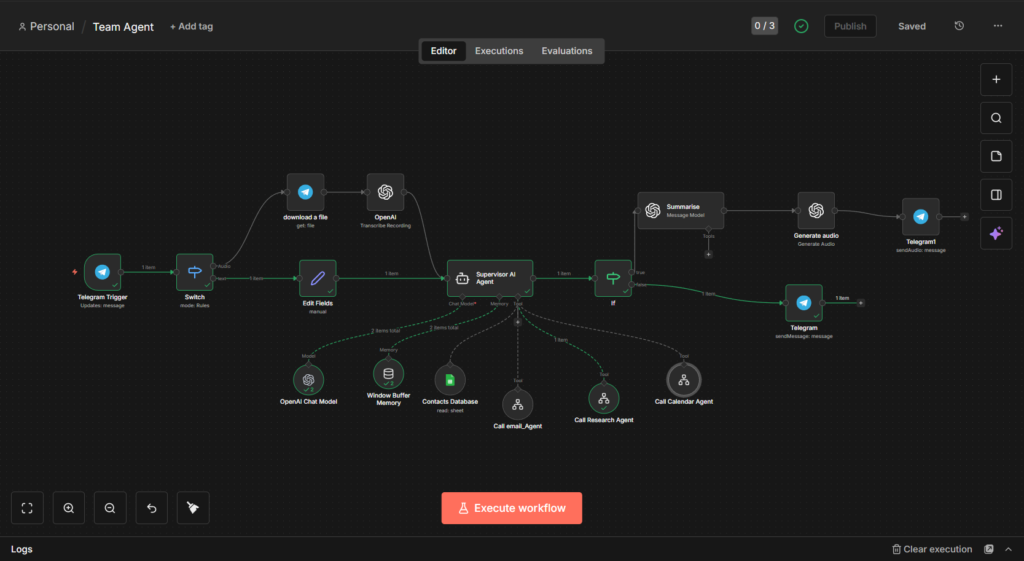Screen dimensions: 1024x561
Task: Switch to the Executions tab
Action: pos(499,51)
